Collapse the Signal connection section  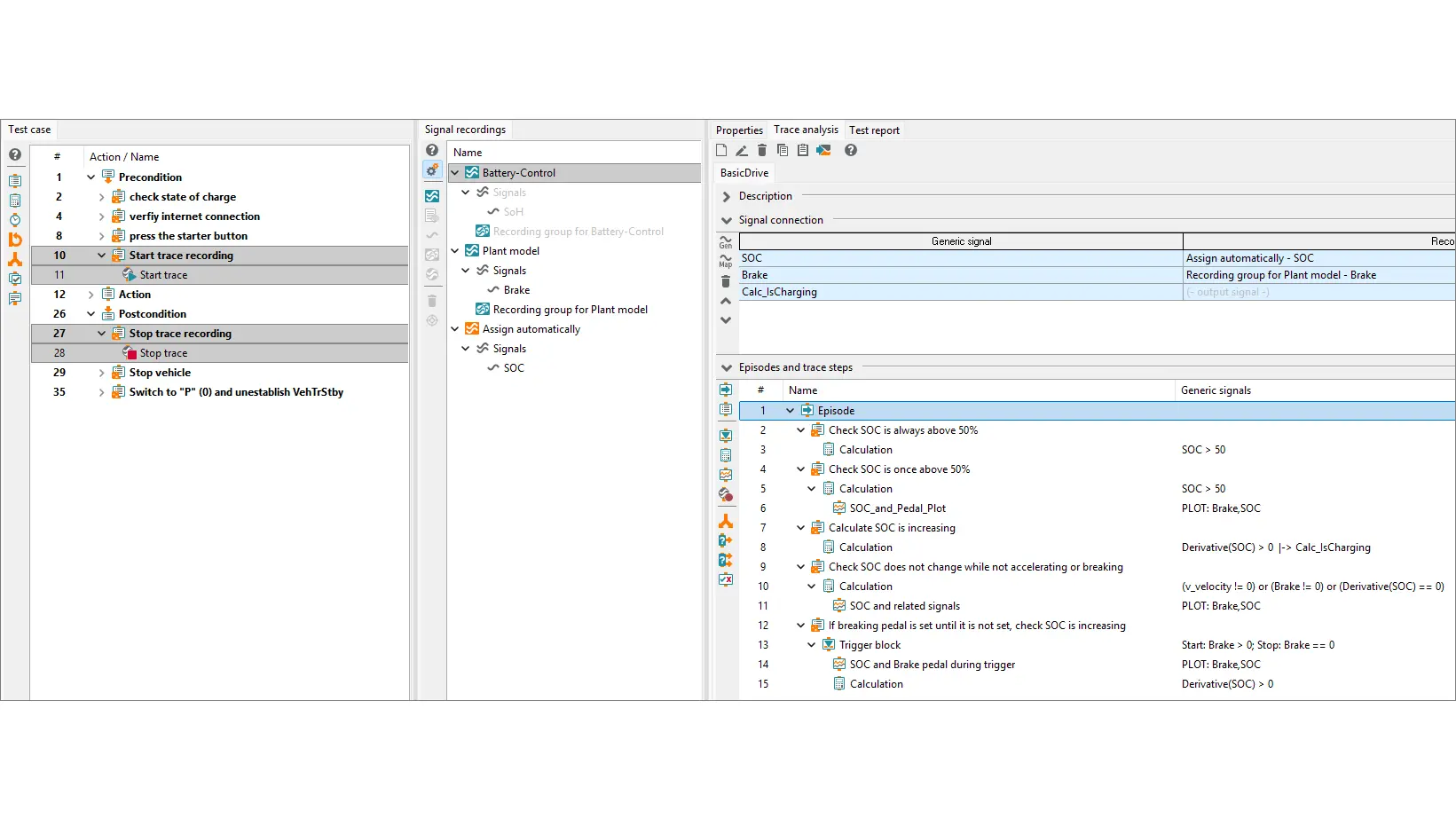(727, 220)
